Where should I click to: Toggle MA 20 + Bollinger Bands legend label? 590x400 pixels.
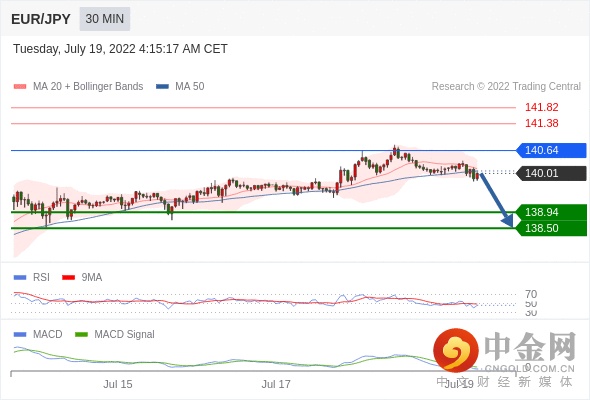pos(88,87)
